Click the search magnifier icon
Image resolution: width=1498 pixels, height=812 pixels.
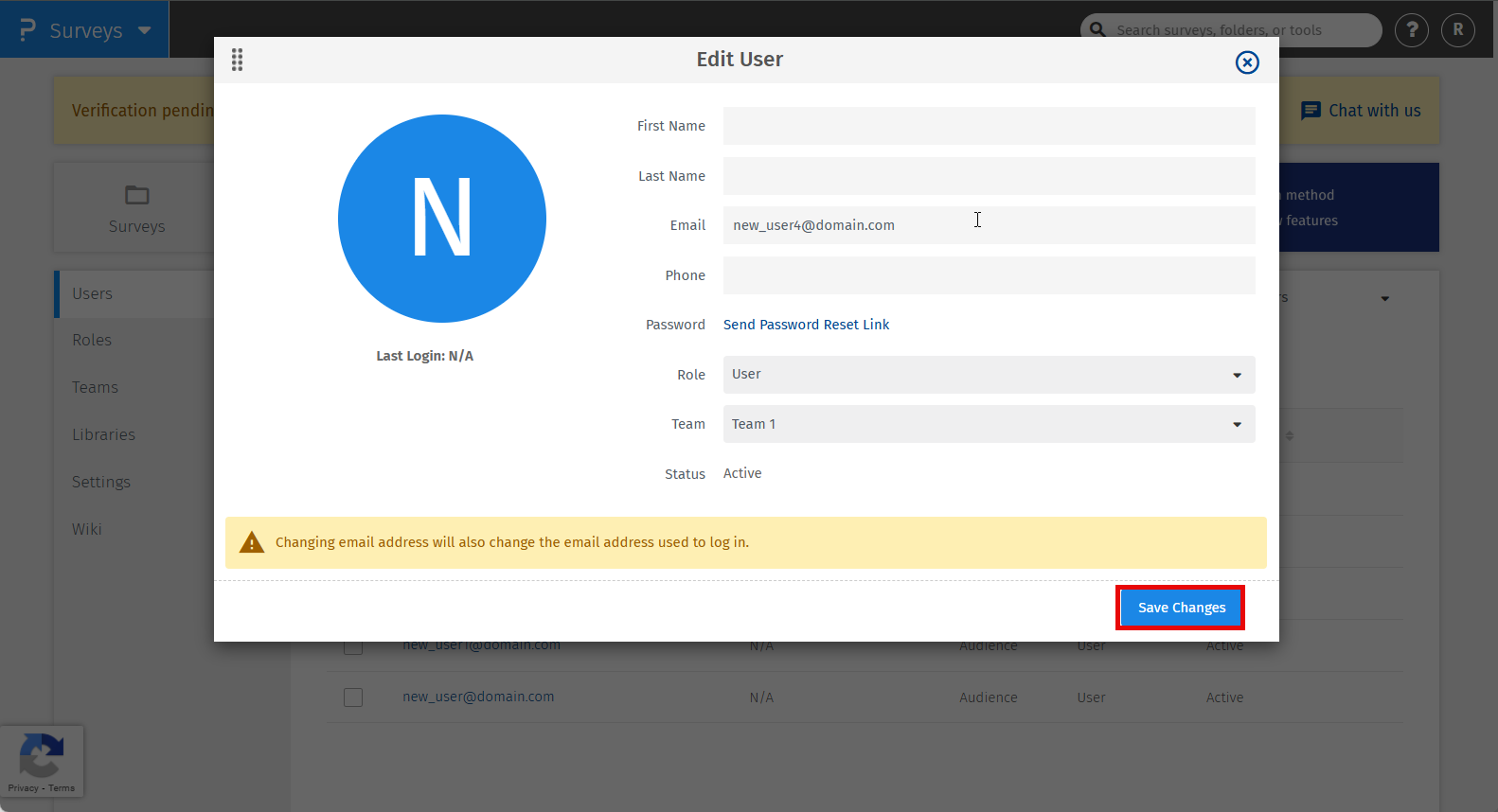coord(1097,30)
